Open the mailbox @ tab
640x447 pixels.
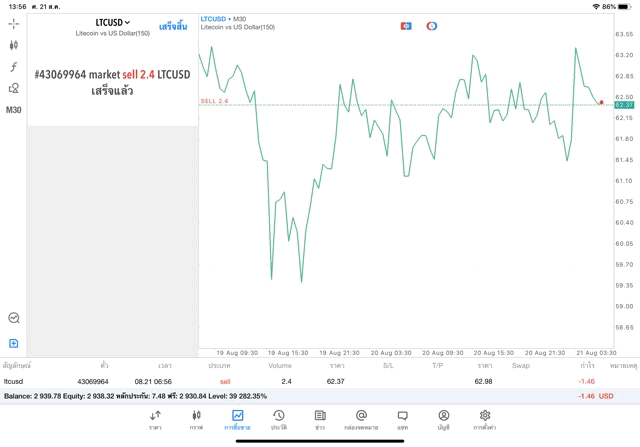361,420
